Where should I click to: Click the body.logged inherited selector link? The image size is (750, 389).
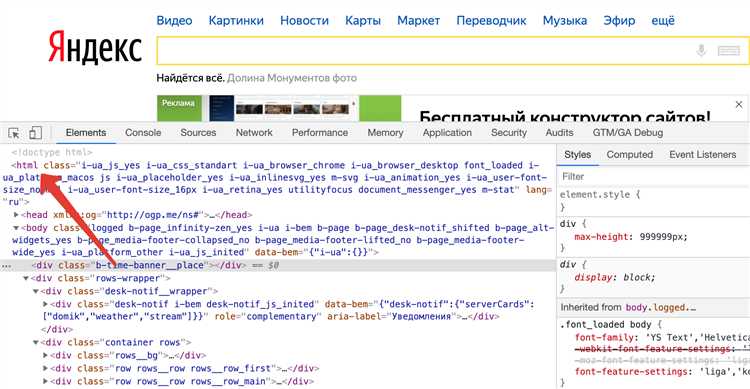point(661,307)
